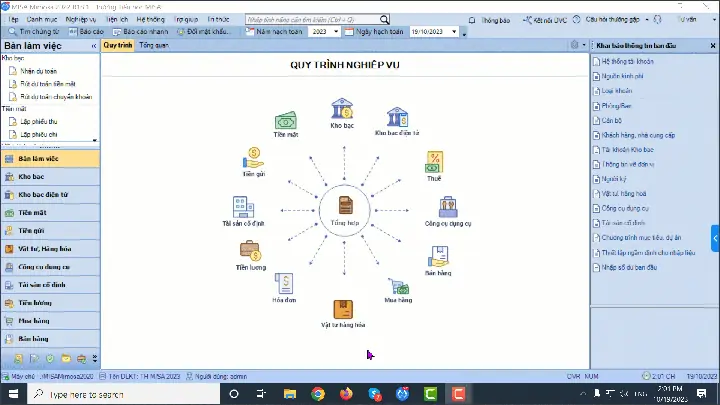This screenshot has height=405, width=720.
Task: Click the Mua hàng workflow icon
Action: click(x=399, y=289)
